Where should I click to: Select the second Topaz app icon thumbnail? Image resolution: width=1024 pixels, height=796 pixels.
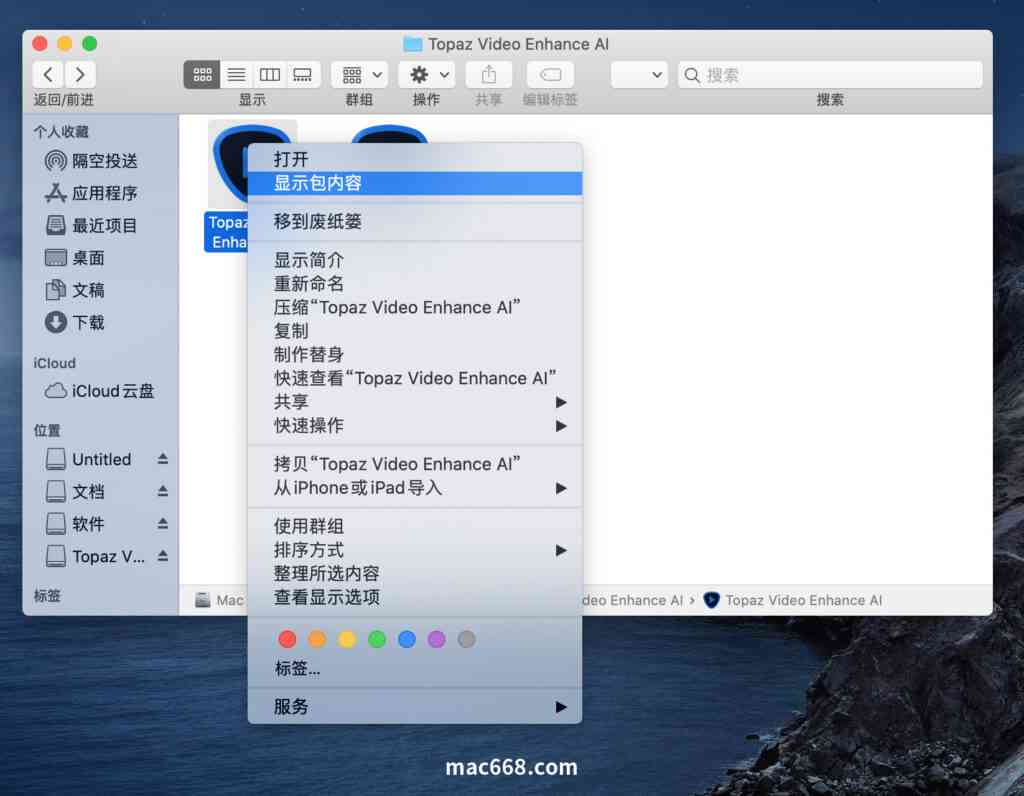tap(389, 135)
